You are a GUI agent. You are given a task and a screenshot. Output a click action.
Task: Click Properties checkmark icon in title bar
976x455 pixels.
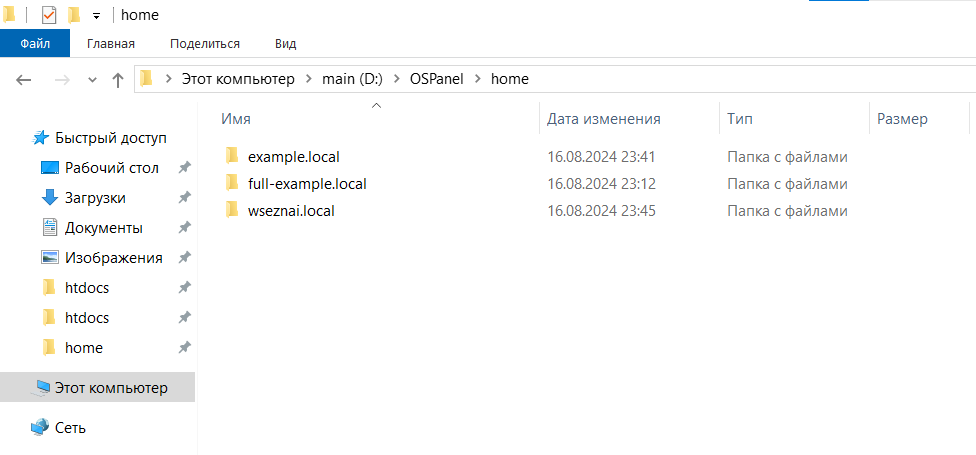(49, 15)
